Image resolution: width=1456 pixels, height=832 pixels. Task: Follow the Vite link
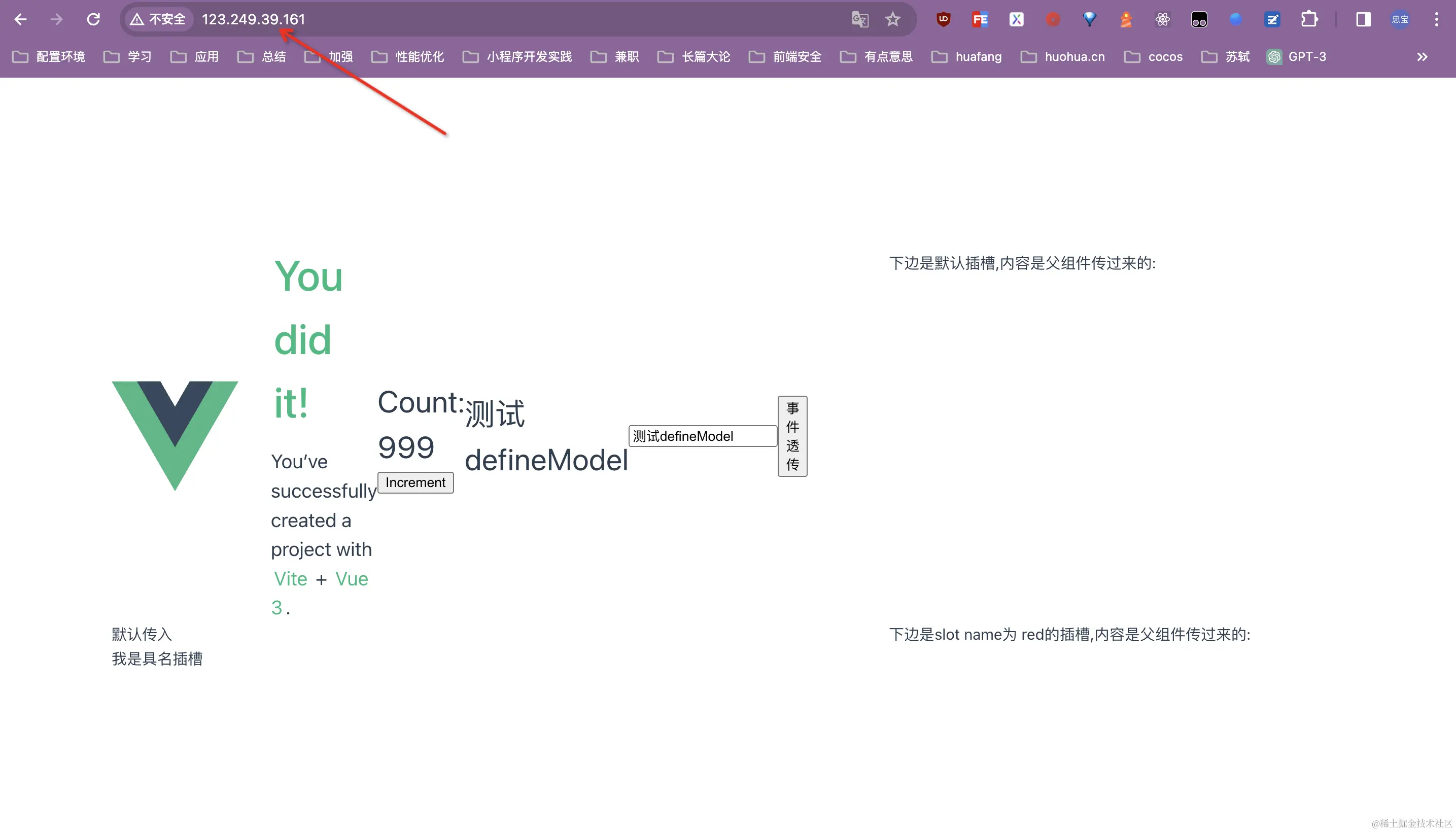pyautogui.click(x=290, y=578)
